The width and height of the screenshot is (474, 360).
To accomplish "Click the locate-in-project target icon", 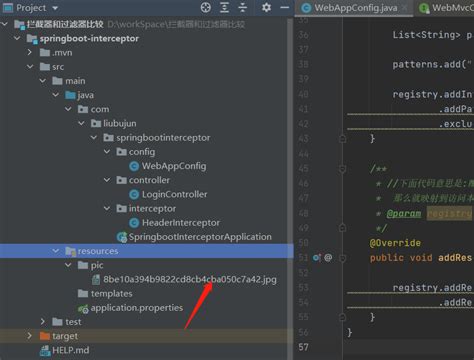I will pos(206,7).
